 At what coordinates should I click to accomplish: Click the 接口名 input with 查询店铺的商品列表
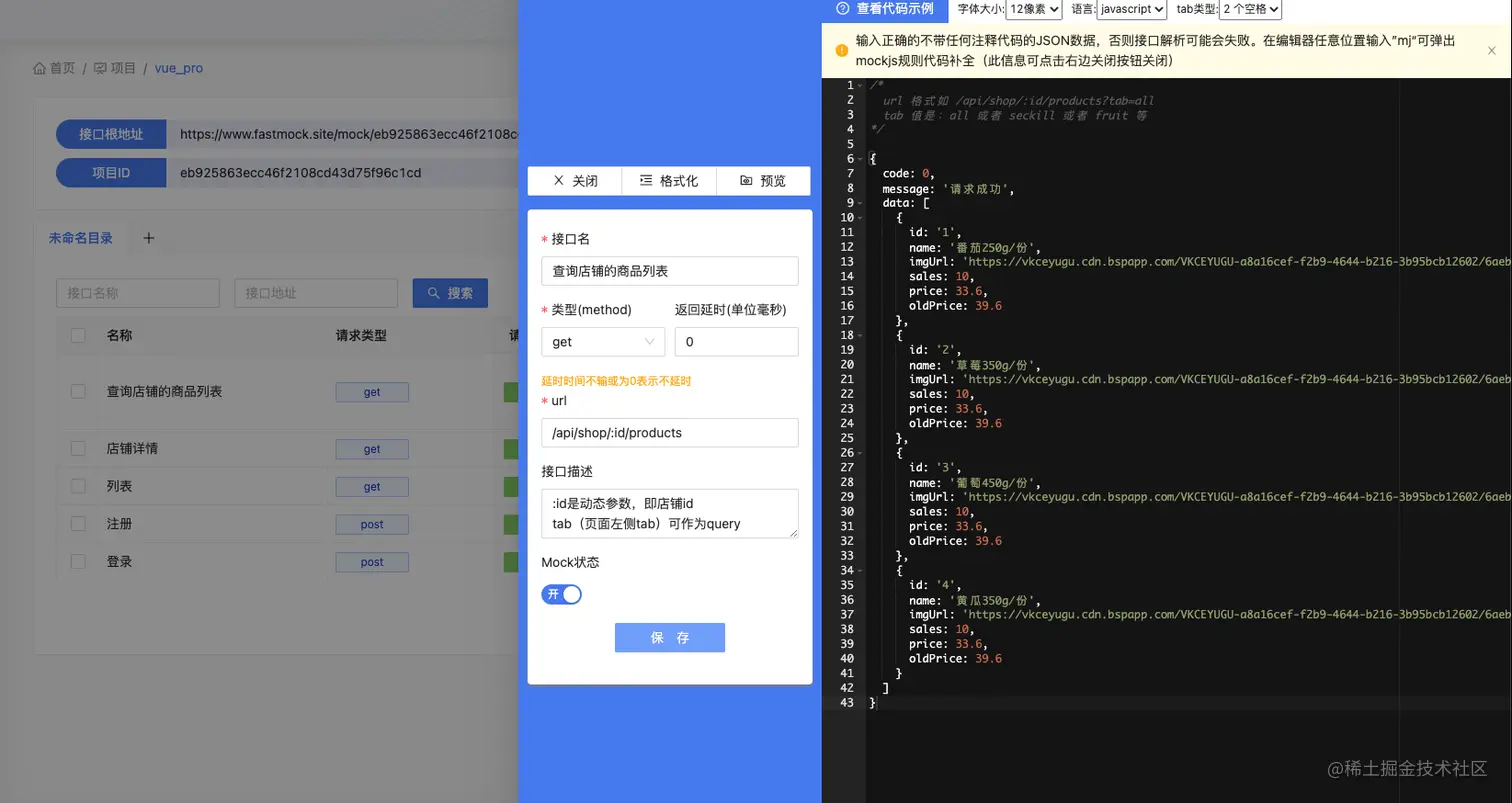[670, 271]
